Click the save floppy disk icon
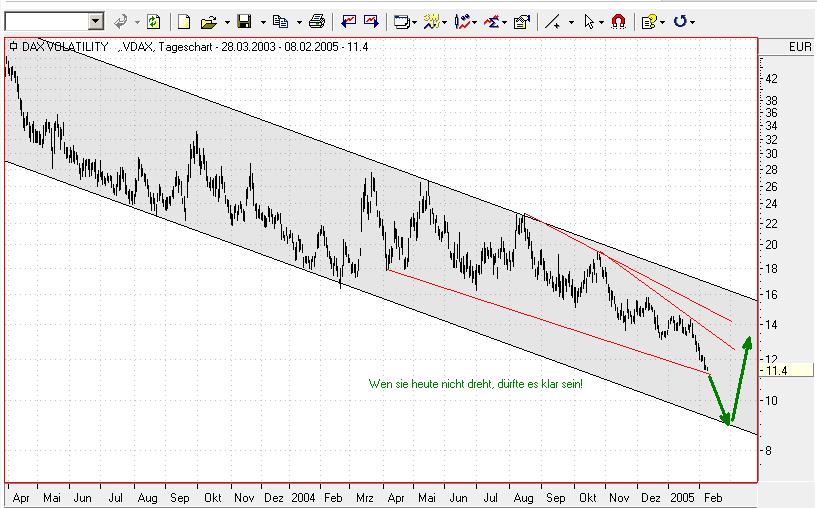The height and width of the screenshot is (508, 817). coord(244,22)
